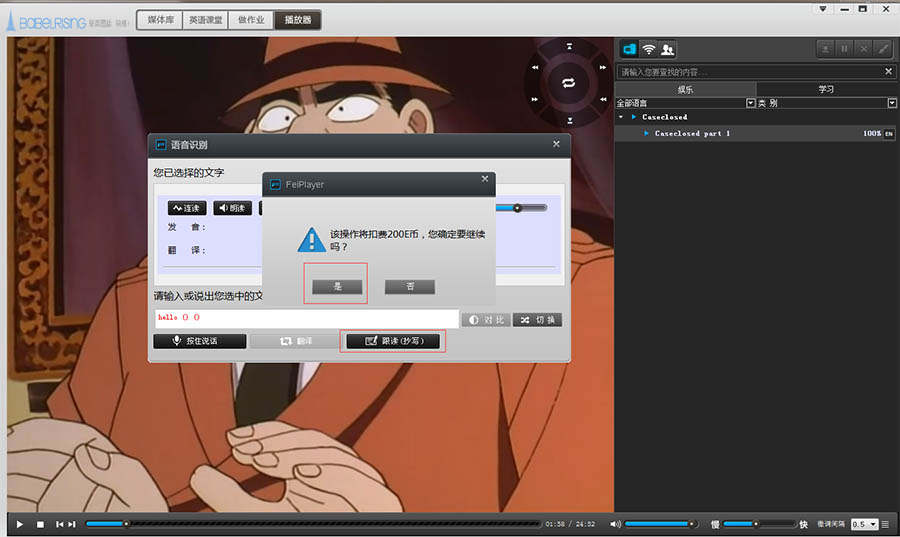
Task: Stop video playback
Action: 40,524
